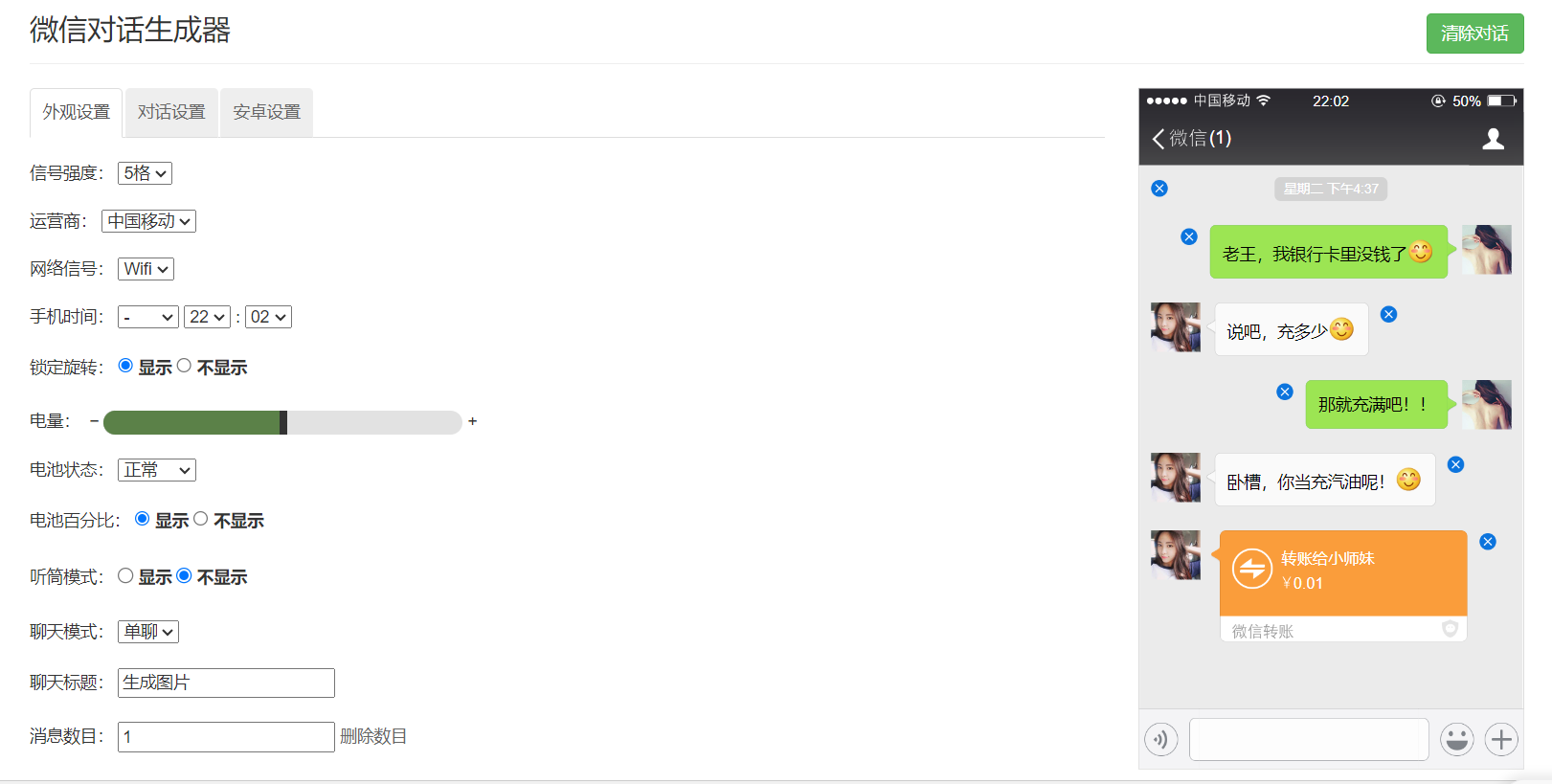1552x784 pixels.
Task: Delete the orange transfer message
Action: point(1488,542)
